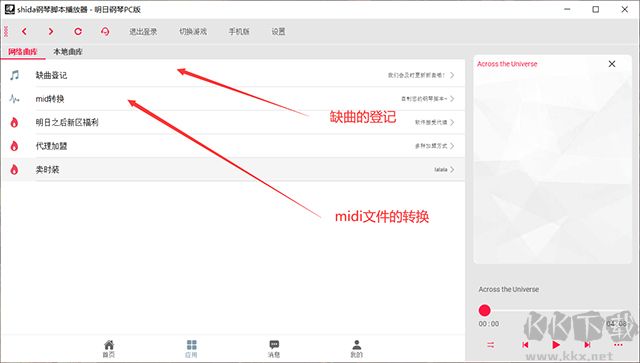Click the 软件接受代理 subtitle text
The width and height of the screenshot is (640, 363).
tap(431, 122)
